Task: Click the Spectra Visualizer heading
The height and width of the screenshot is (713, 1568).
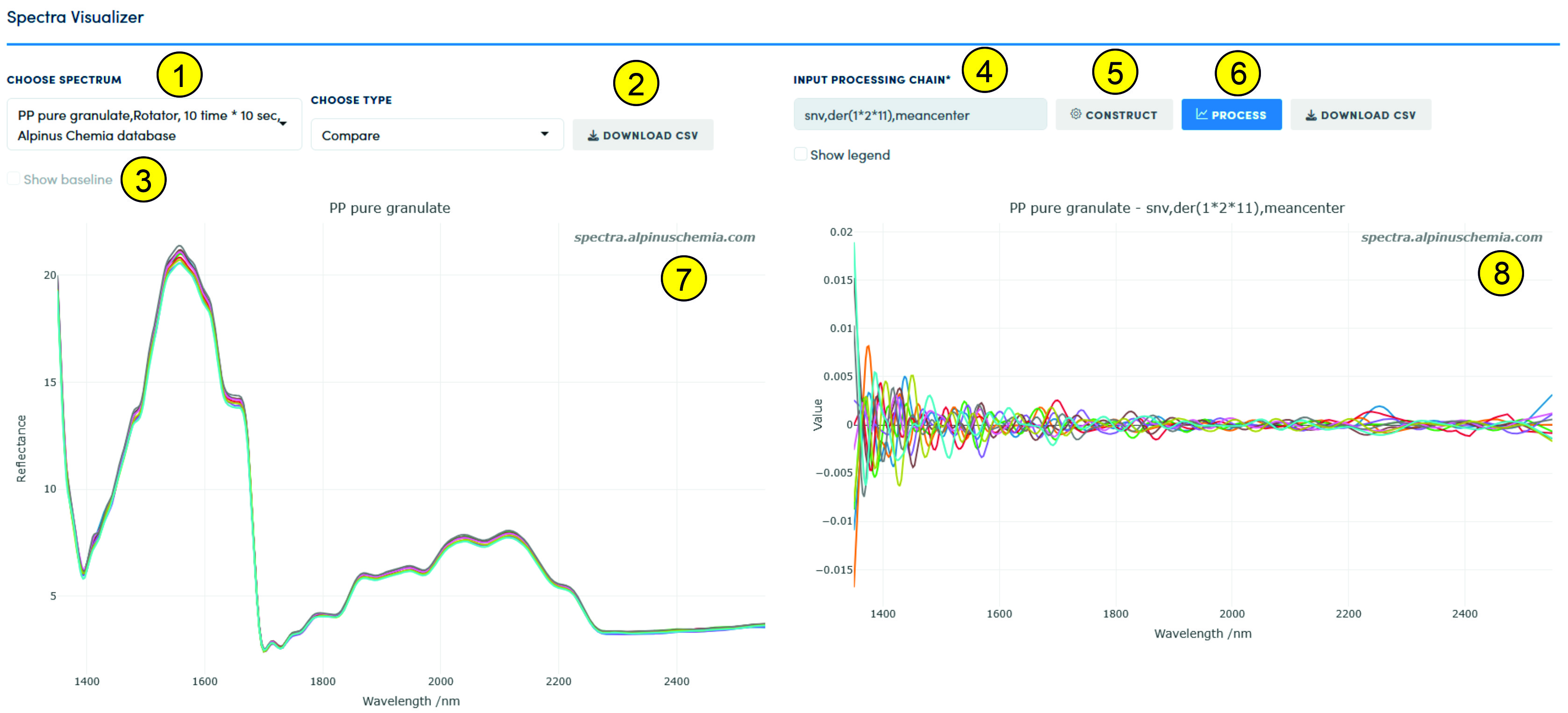Action: pos(75,17)
